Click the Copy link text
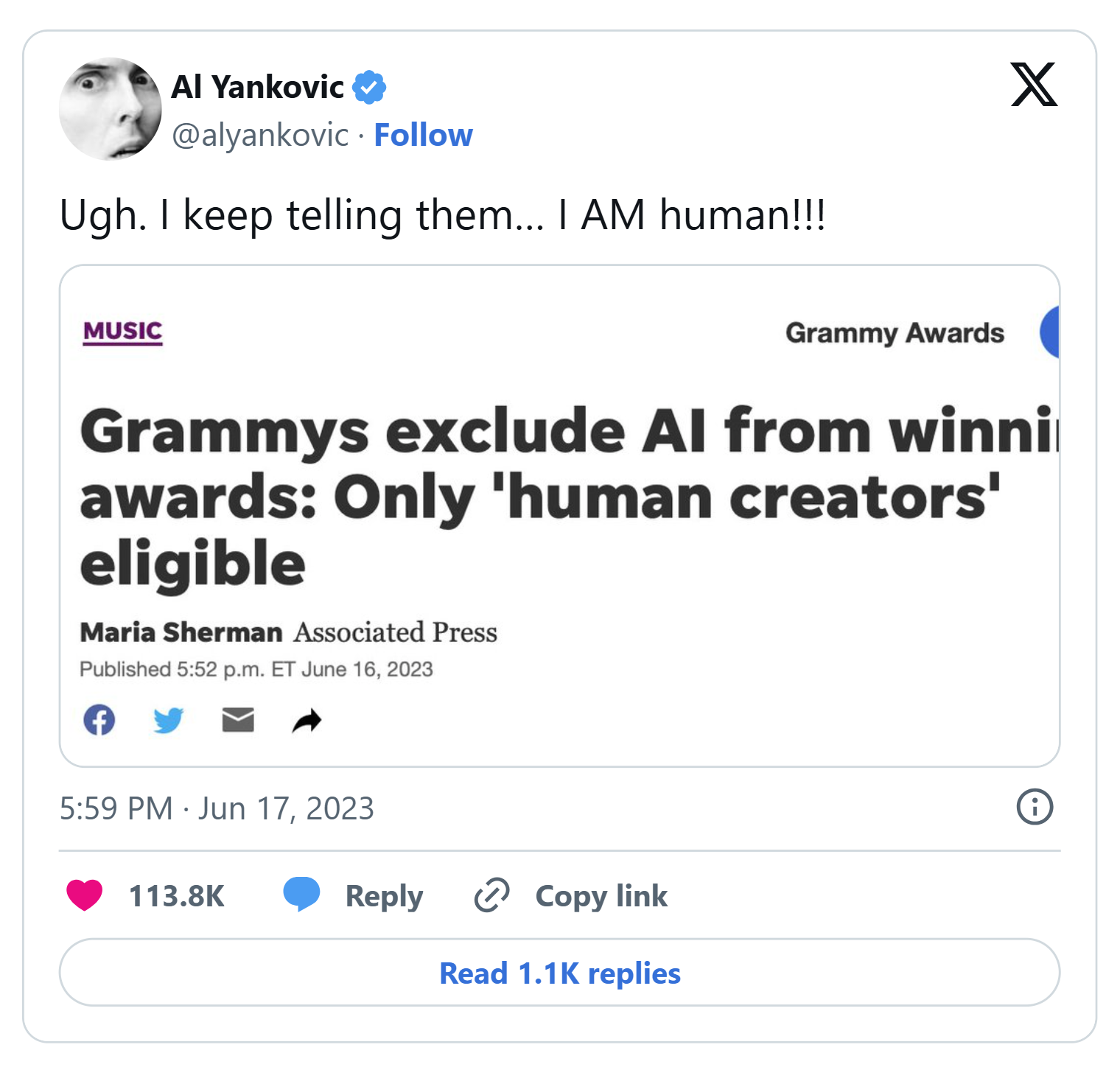The width and height of the screenshot is (1120, 1067). [601, 896]
